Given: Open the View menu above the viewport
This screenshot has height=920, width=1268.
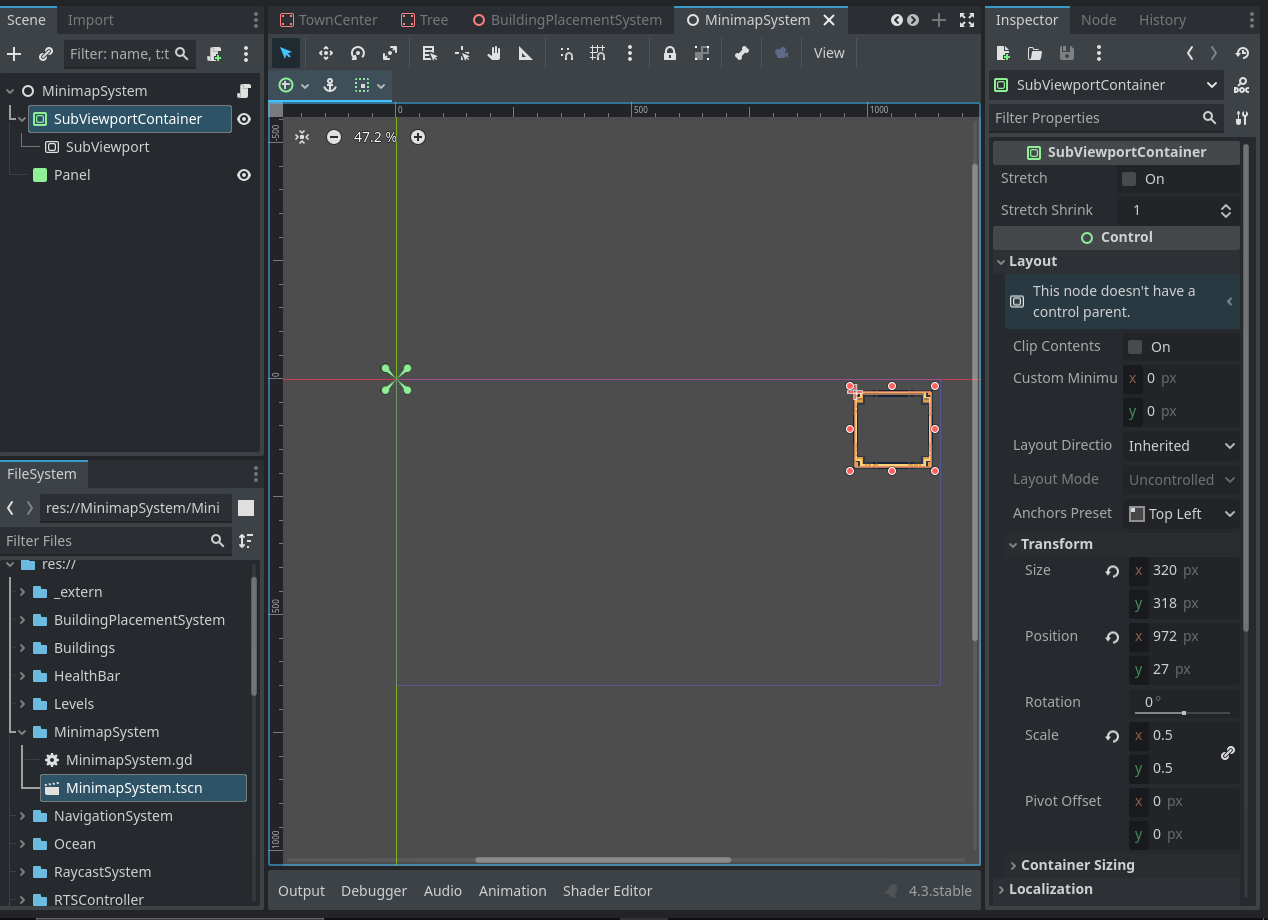Looking at the screenshot, I should pos(829,53).
